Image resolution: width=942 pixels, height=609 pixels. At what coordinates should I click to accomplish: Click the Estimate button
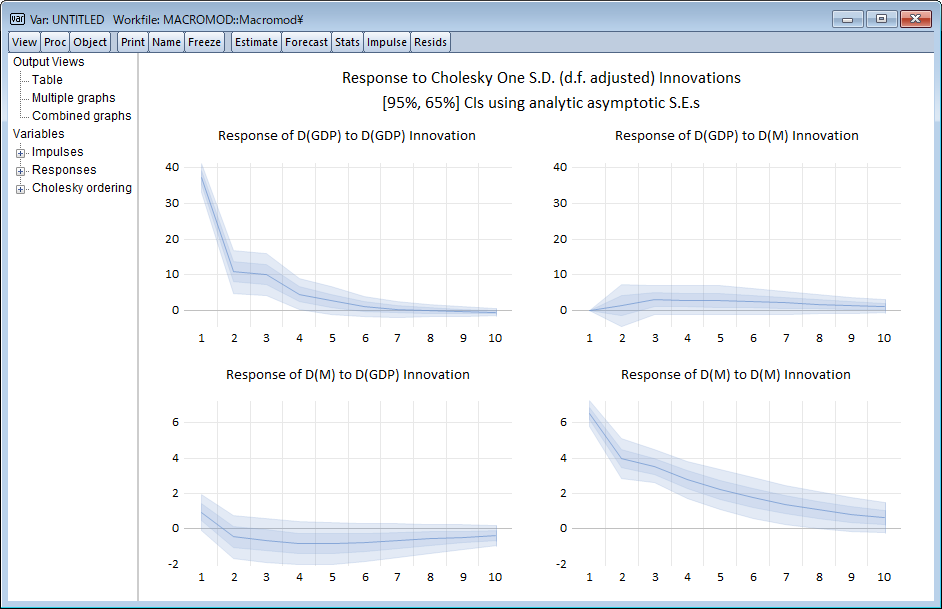(x=257, y=42)
